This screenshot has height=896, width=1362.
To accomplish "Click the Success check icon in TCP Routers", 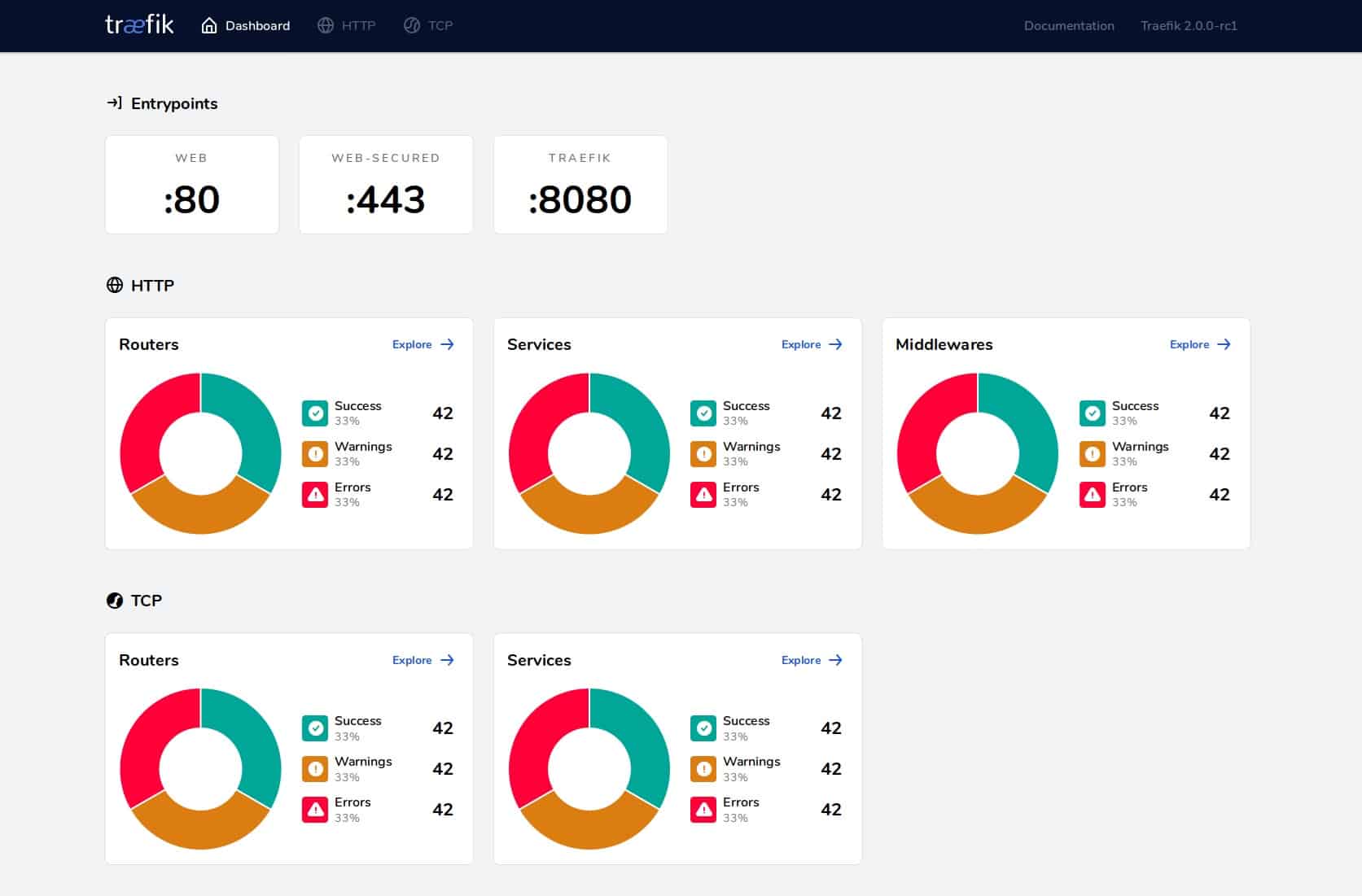I will [x=315, y=728].
